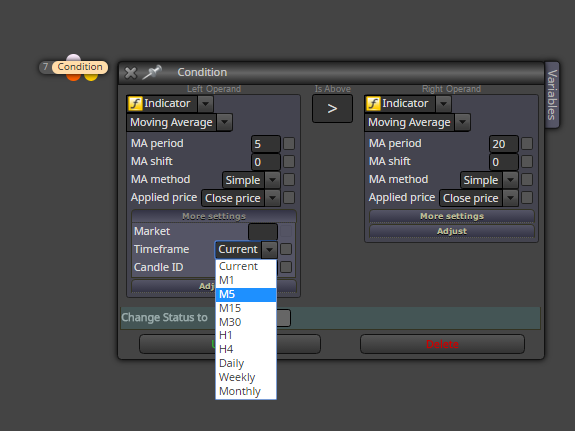Expand right operand More settings section
Viewport: 575px width, 431px height.
(x=452, y=216)
